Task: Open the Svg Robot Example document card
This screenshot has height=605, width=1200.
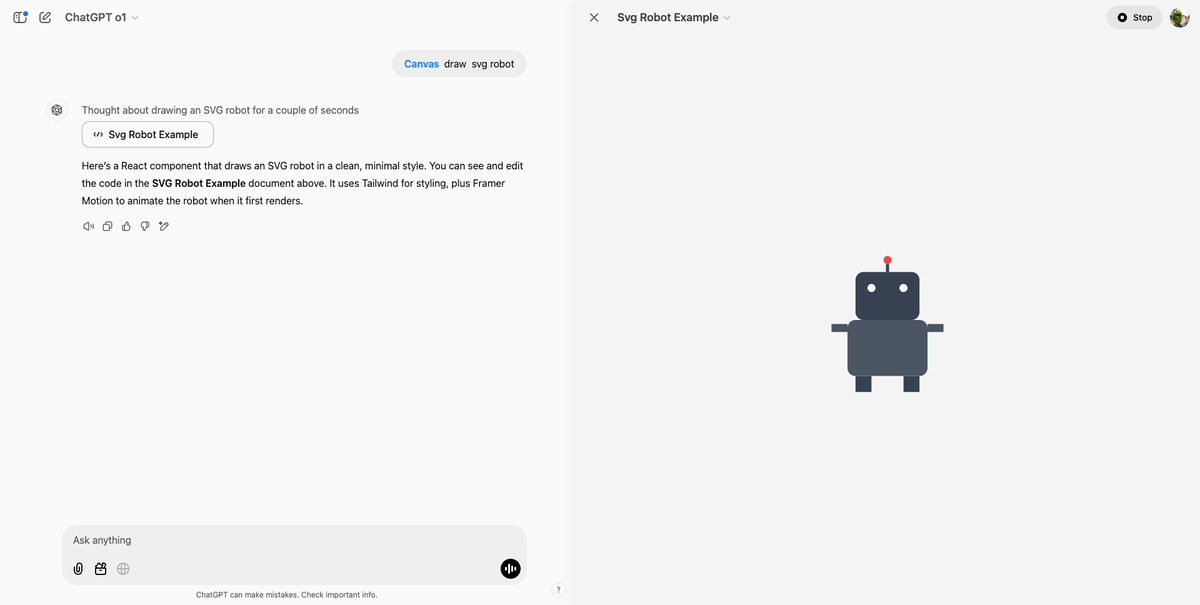Action: point(147,134)
